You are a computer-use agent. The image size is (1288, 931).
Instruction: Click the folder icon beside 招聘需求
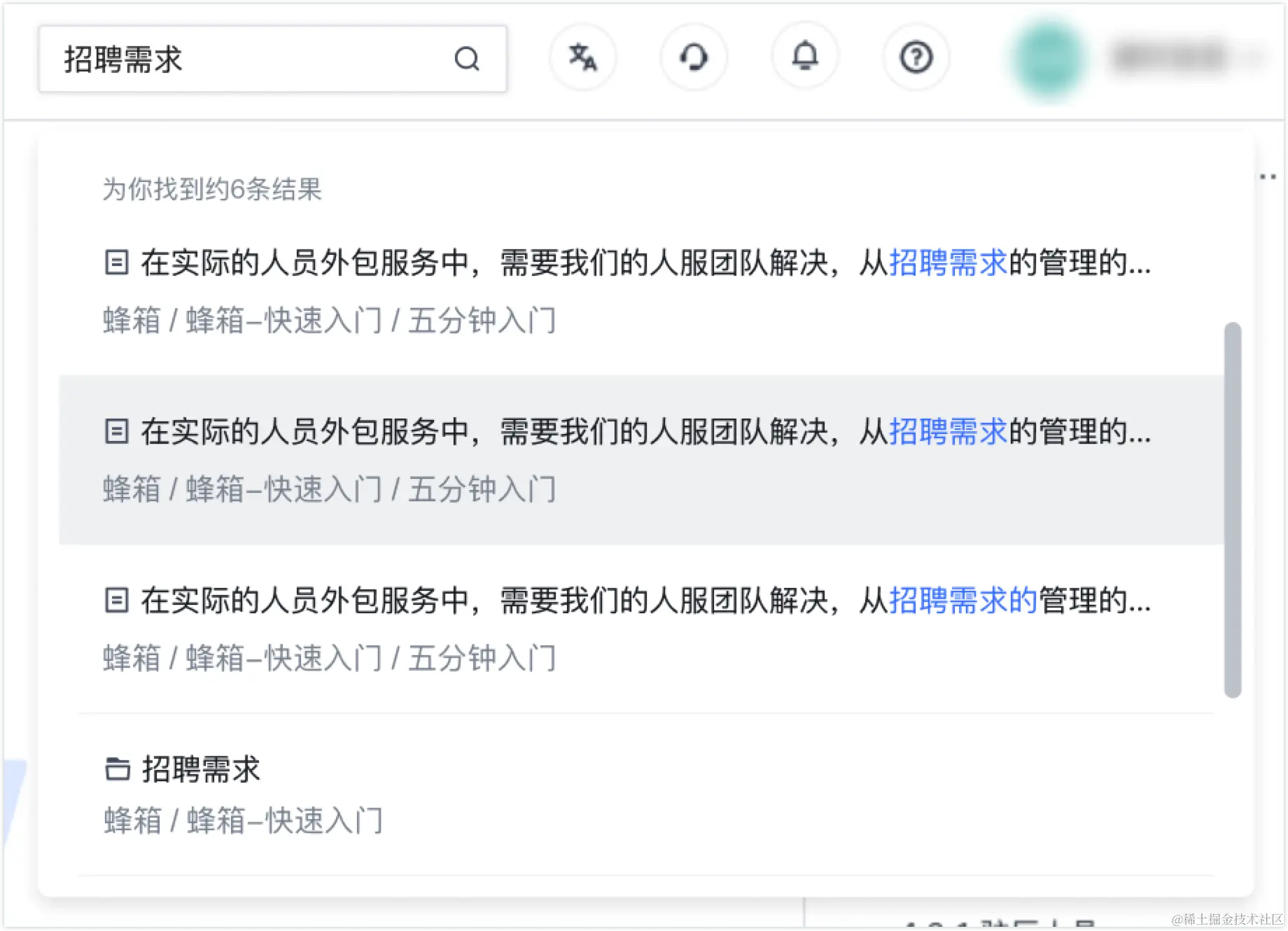coord(118,769)
